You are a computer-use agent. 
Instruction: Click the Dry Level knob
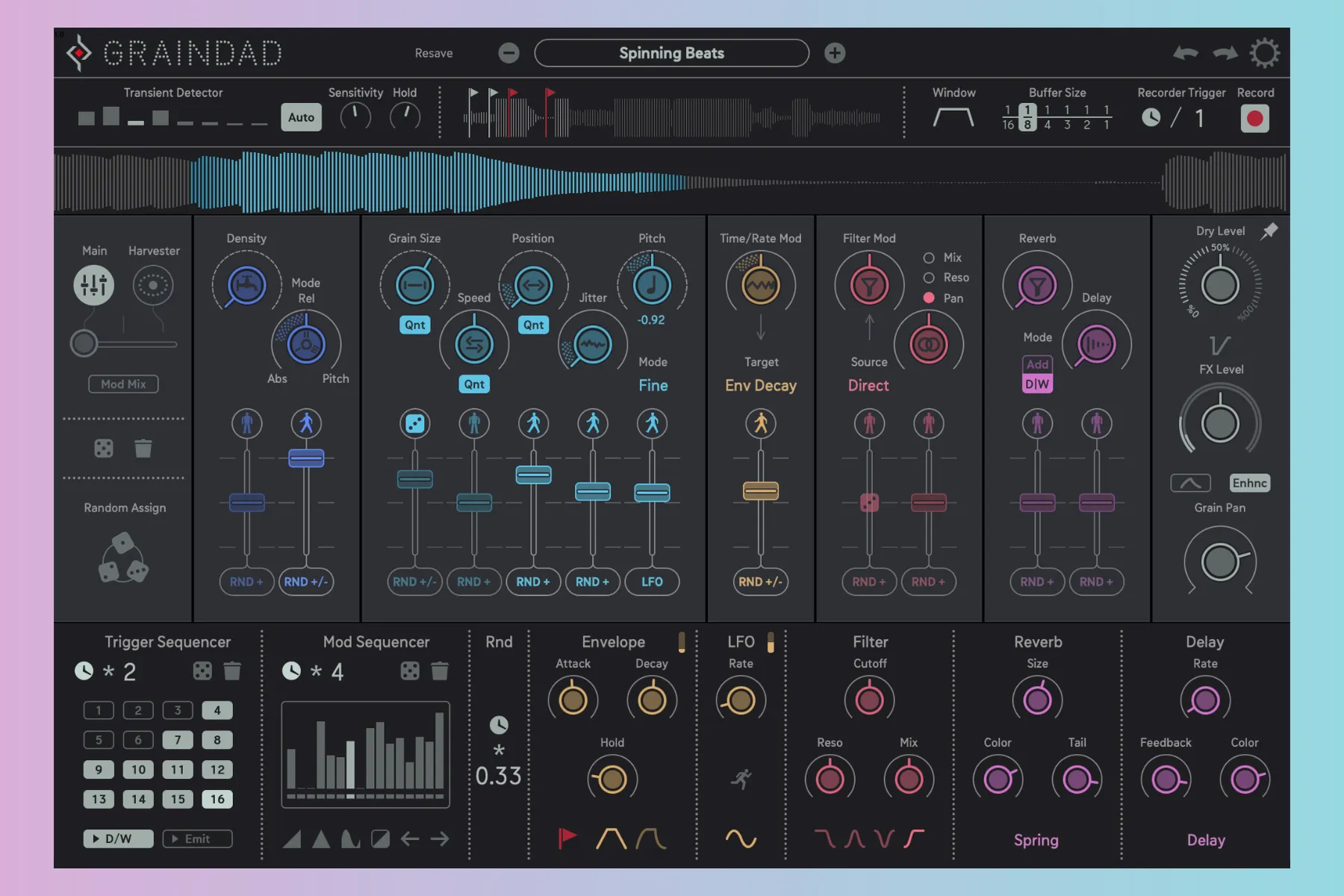click(1220, 285)
